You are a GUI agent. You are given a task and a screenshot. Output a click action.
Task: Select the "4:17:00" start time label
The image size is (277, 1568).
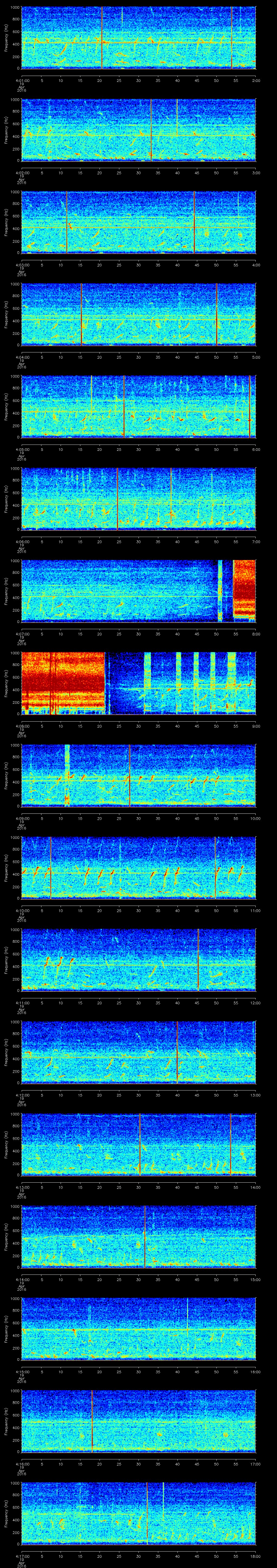point(22,1556)
